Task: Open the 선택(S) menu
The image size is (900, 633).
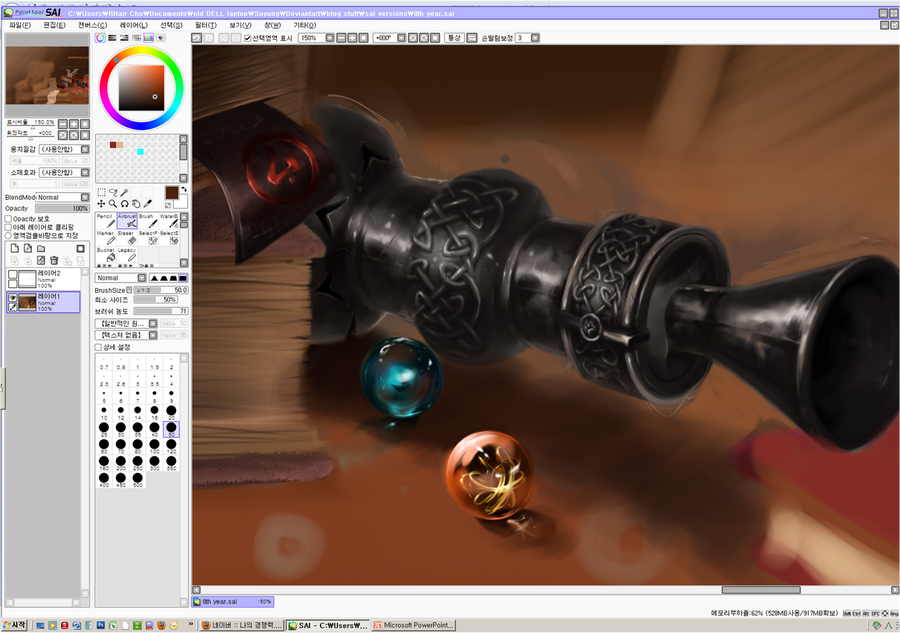Action: point(170,25)
